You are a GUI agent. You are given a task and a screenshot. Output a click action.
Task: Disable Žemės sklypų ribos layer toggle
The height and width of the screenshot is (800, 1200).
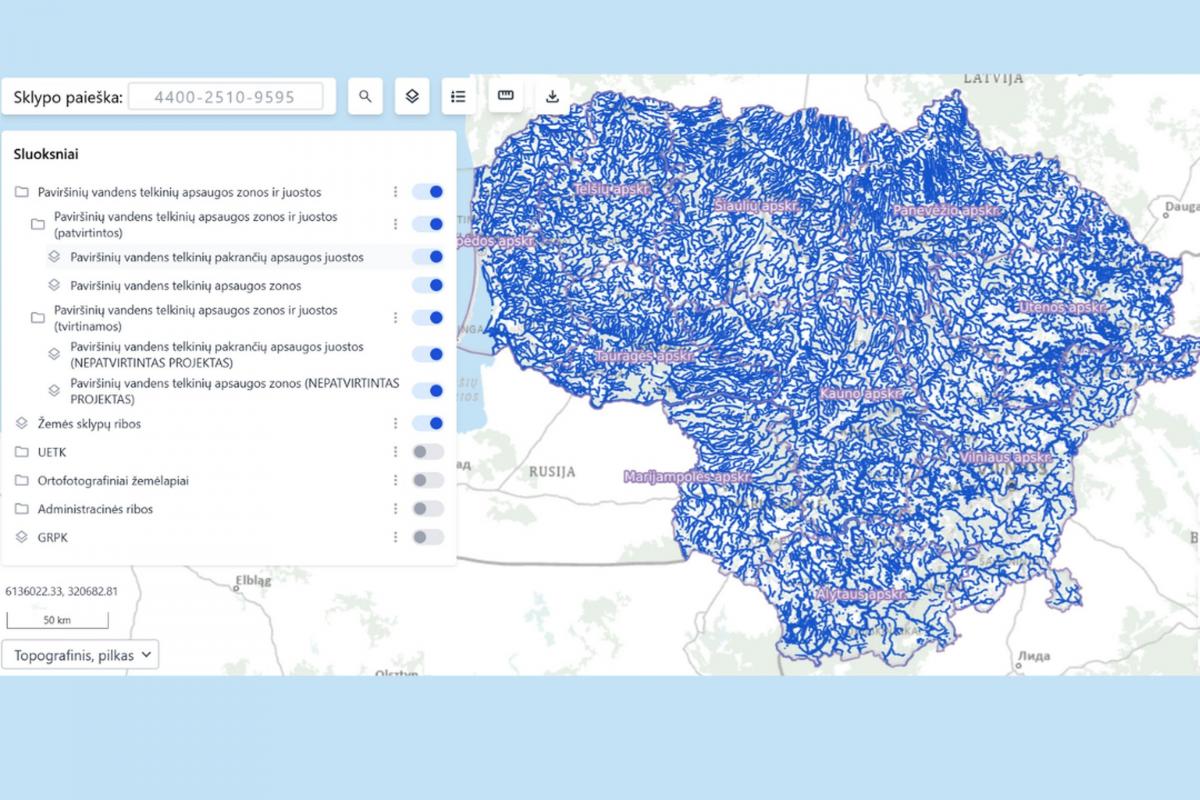[x=428, y=424]
